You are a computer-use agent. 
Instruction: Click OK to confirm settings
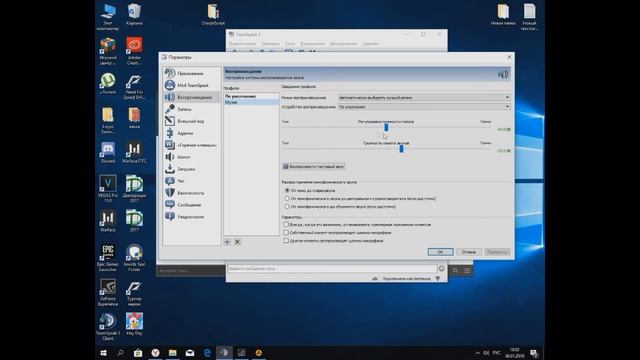coord(440,252)
